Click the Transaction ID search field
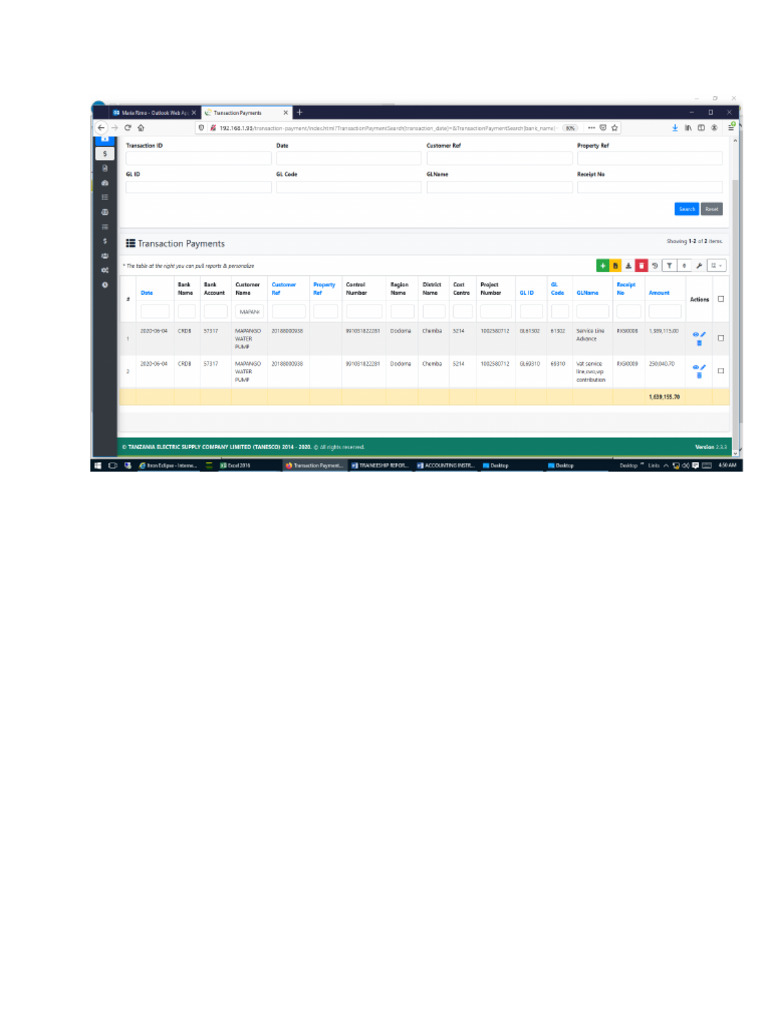This screenshot has width=768, height=1024. click(199, 158)
